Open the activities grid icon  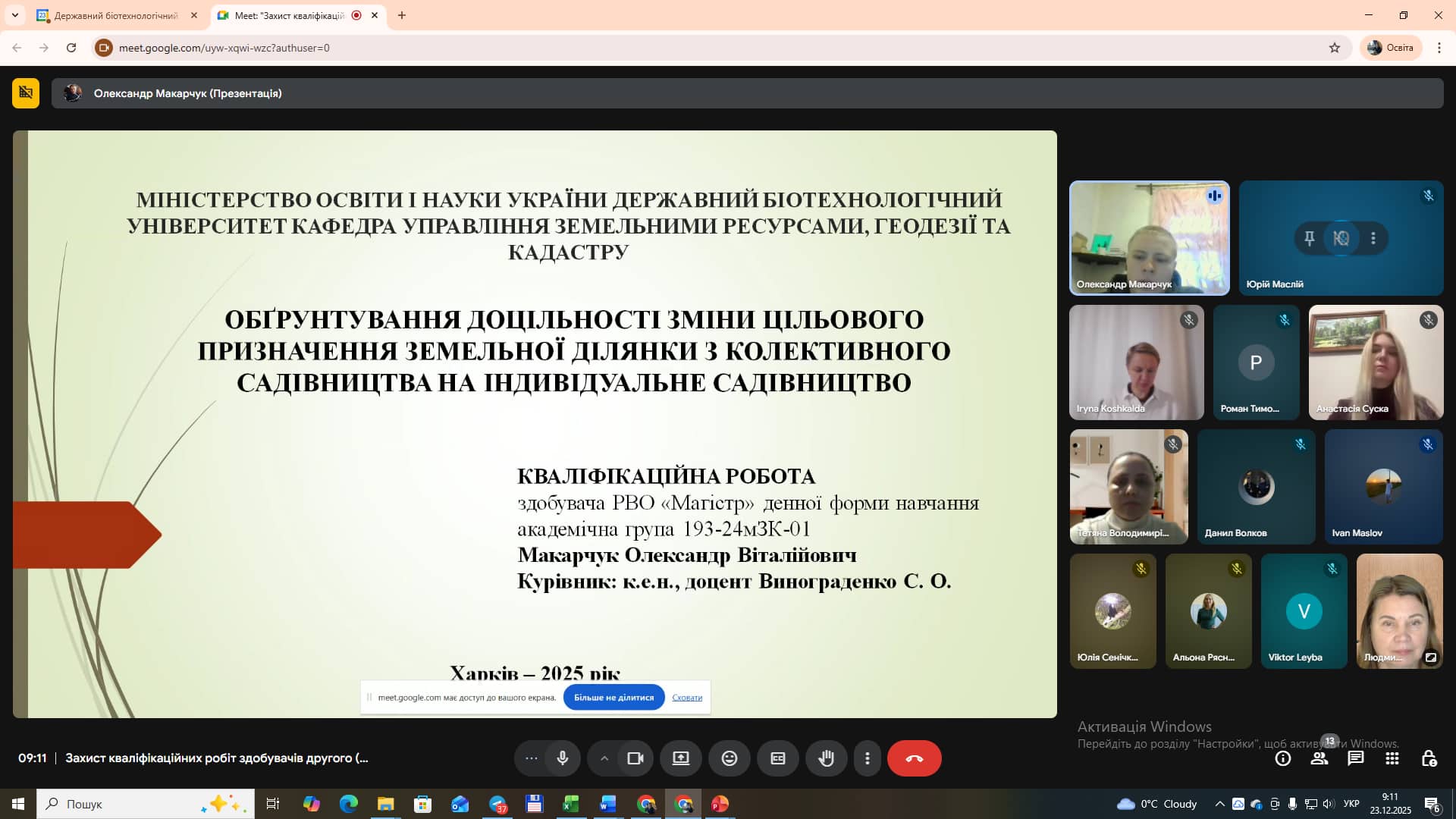(1392, 758)
